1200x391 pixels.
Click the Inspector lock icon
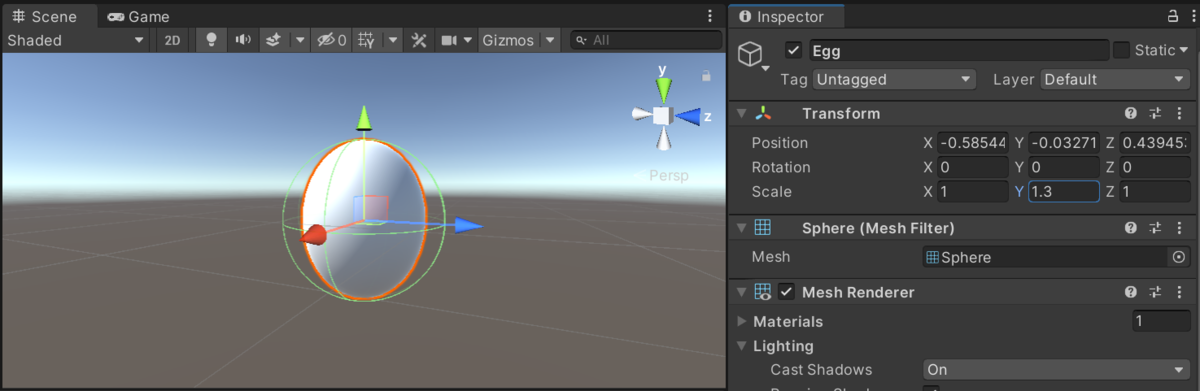[1173, 16]
